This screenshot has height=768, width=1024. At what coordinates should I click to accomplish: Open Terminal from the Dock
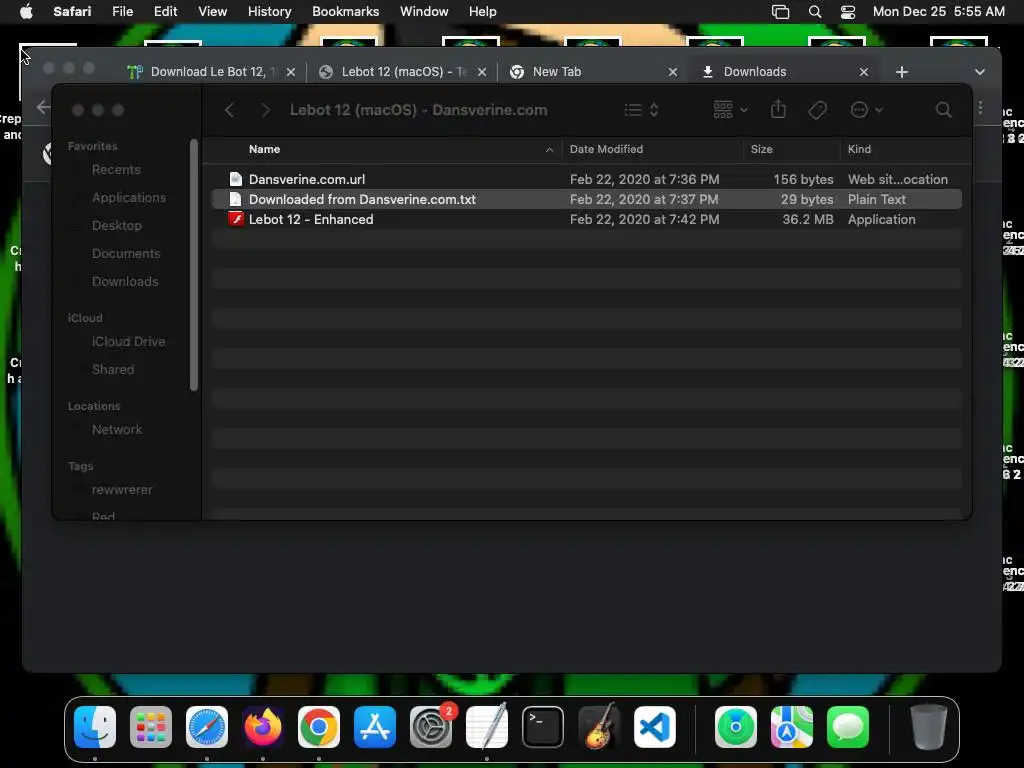pyautogui.click(x=543, y=727)
